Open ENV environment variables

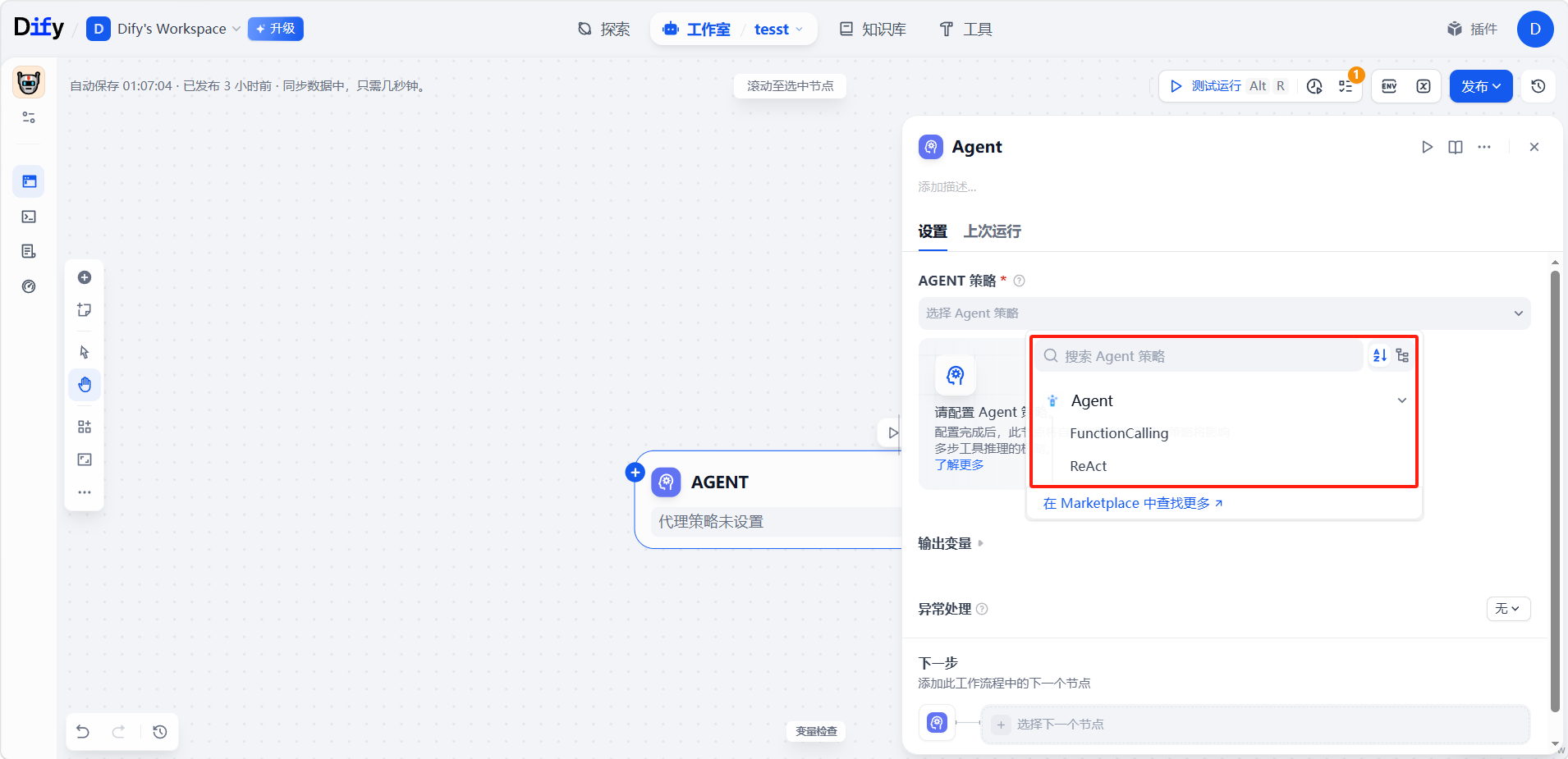(1389, 86)
